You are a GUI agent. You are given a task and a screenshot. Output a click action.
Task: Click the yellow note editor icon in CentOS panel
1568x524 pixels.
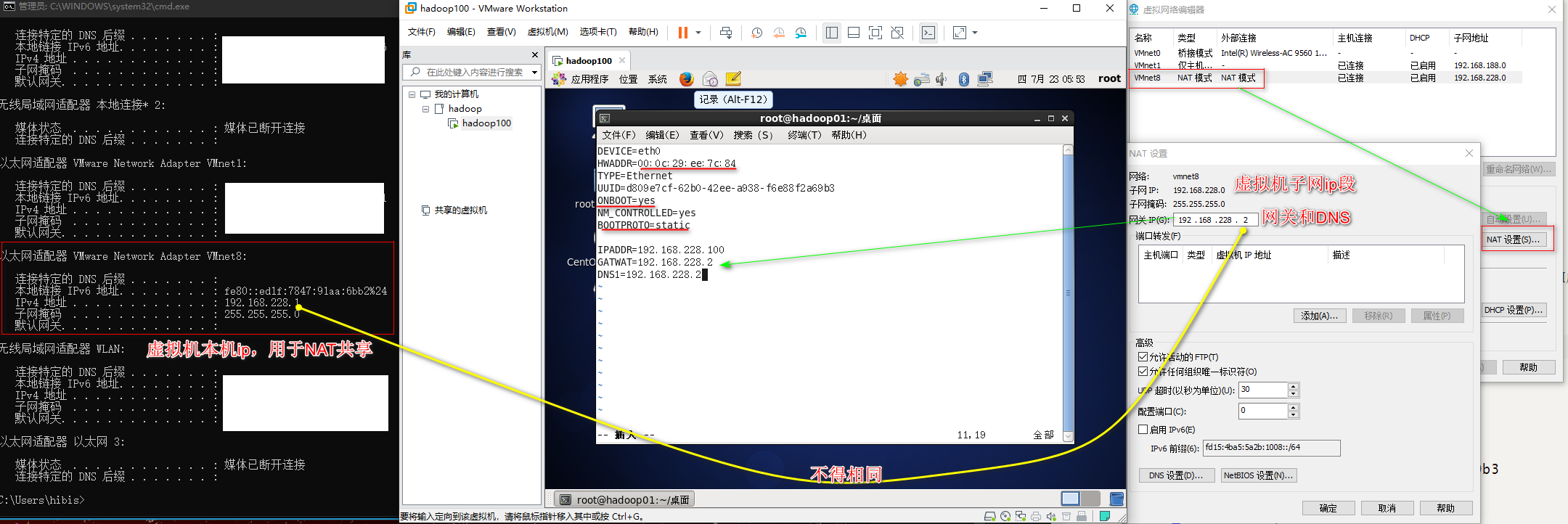click(733, 79)
